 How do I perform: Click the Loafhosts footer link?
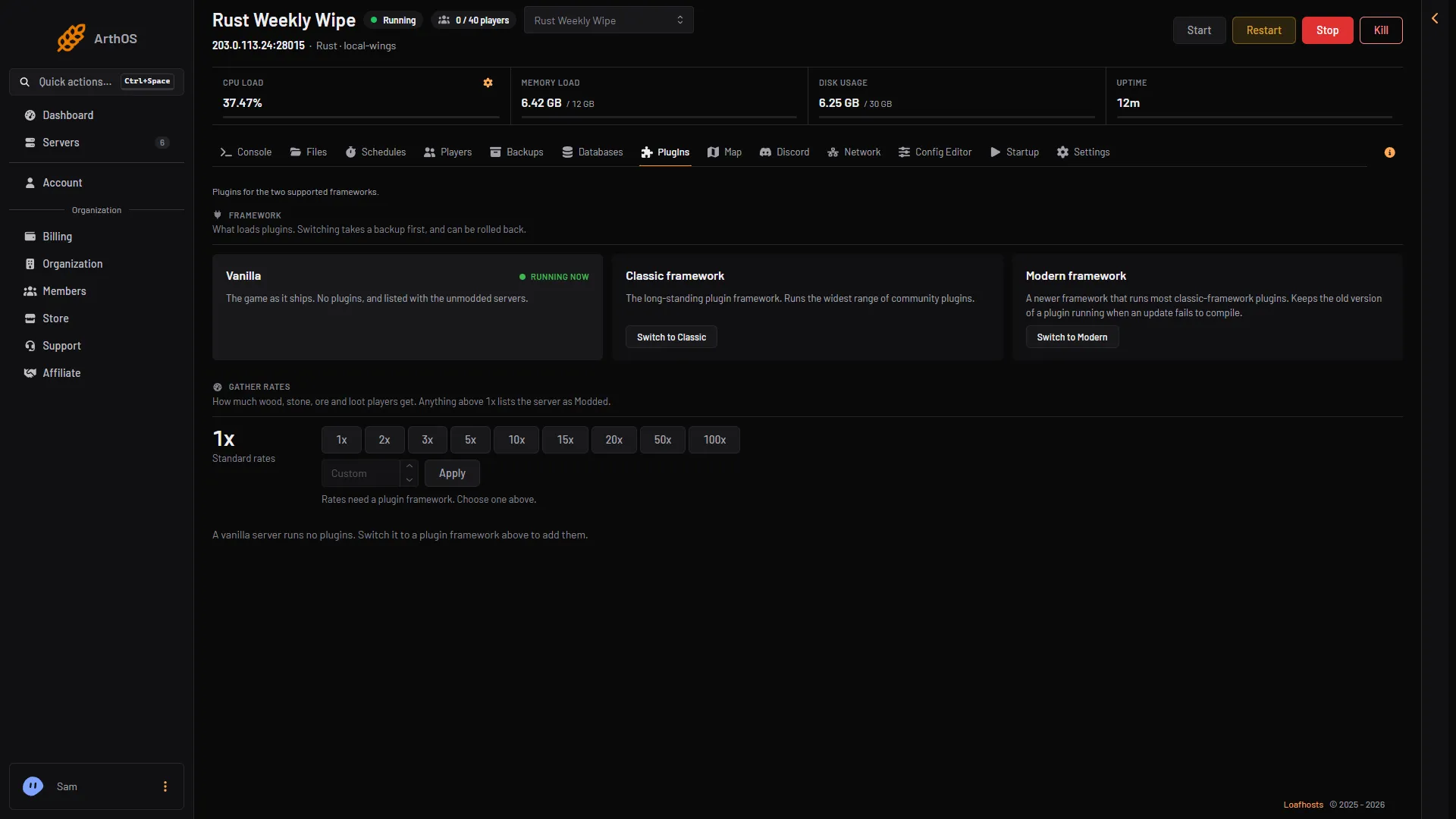click(1303, 805)
